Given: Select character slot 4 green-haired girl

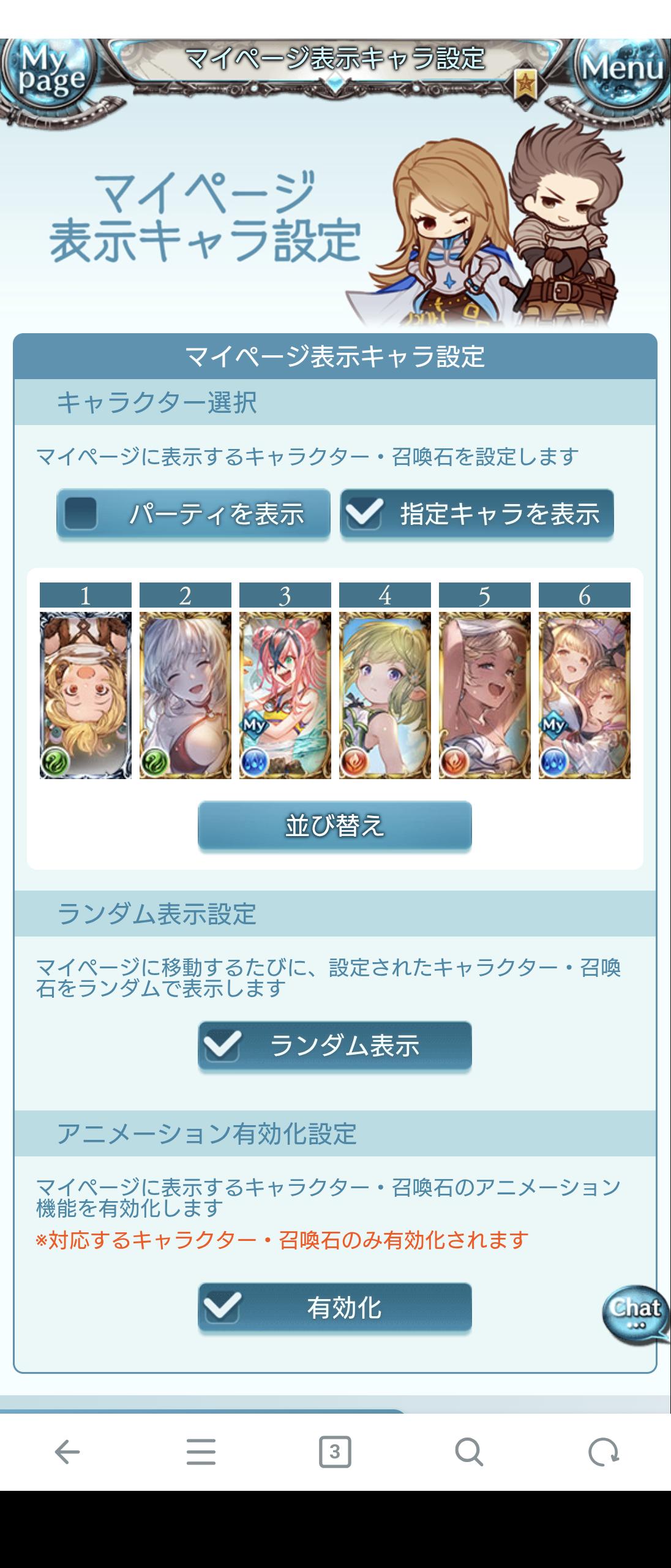Looking at the screenshot, I should [x=385, y=695].
